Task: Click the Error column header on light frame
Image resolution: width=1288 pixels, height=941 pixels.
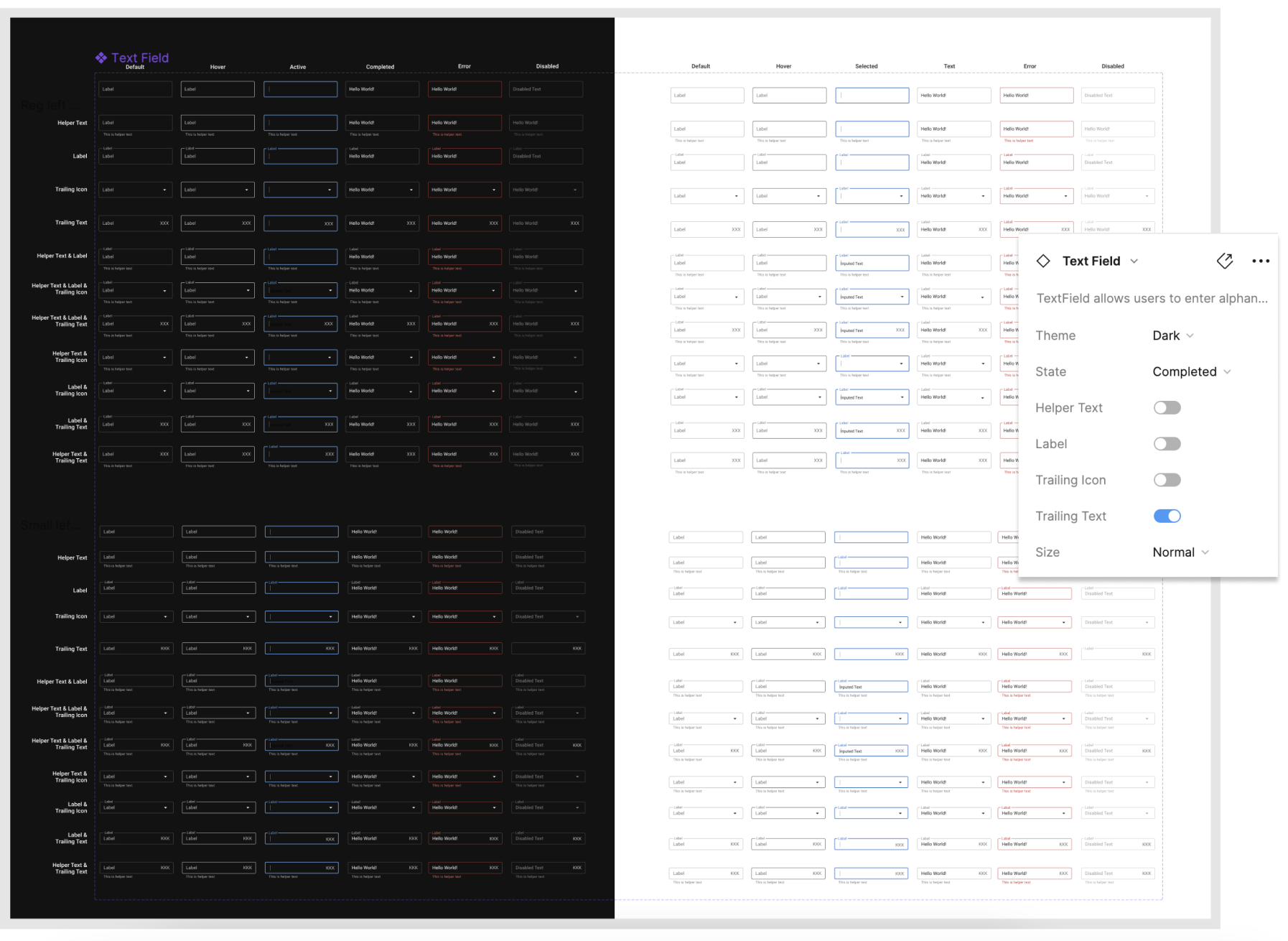Action: 1030,66
